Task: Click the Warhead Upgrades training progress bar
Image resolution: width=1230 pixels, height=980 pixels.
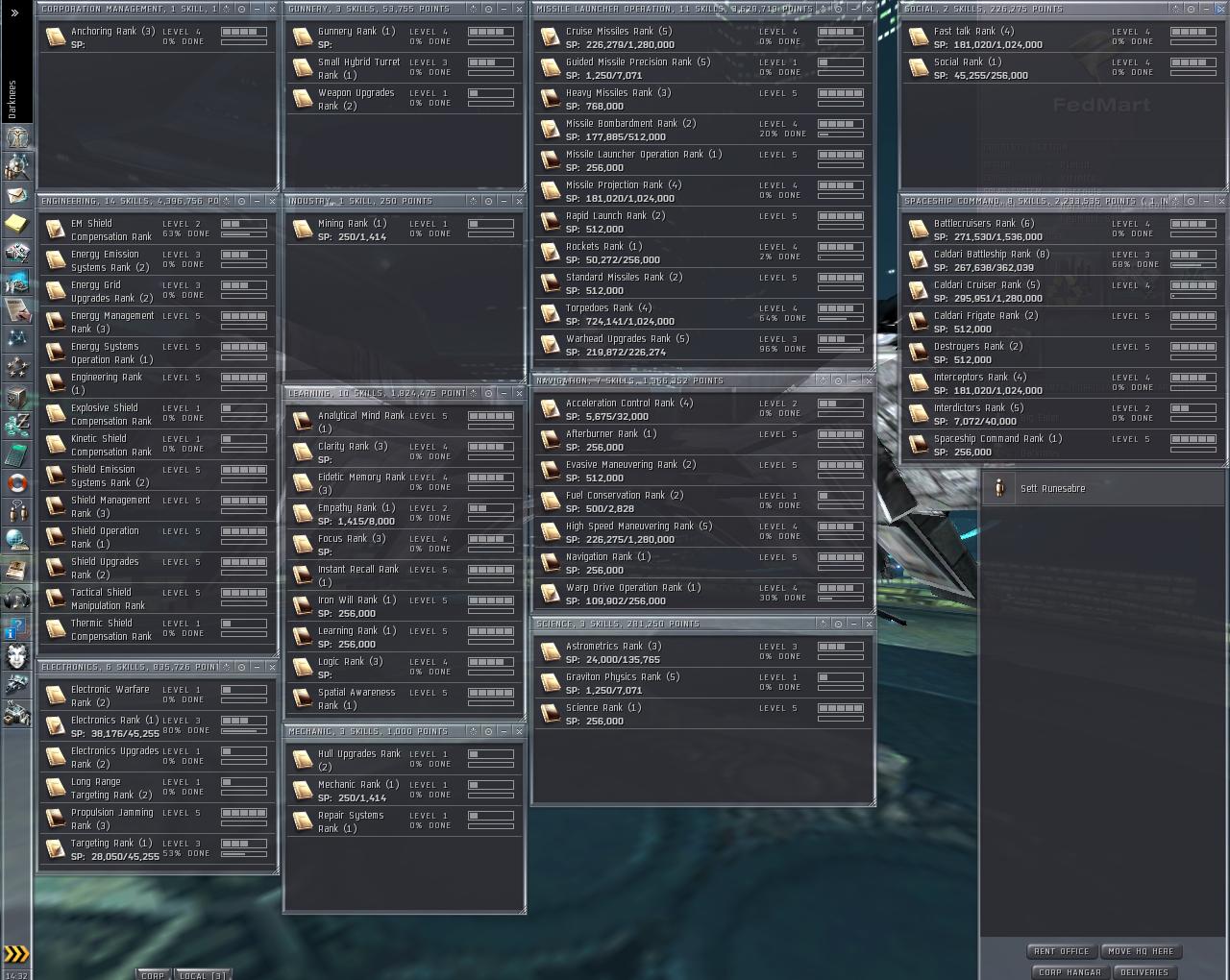Action: [x=841, y=350]
